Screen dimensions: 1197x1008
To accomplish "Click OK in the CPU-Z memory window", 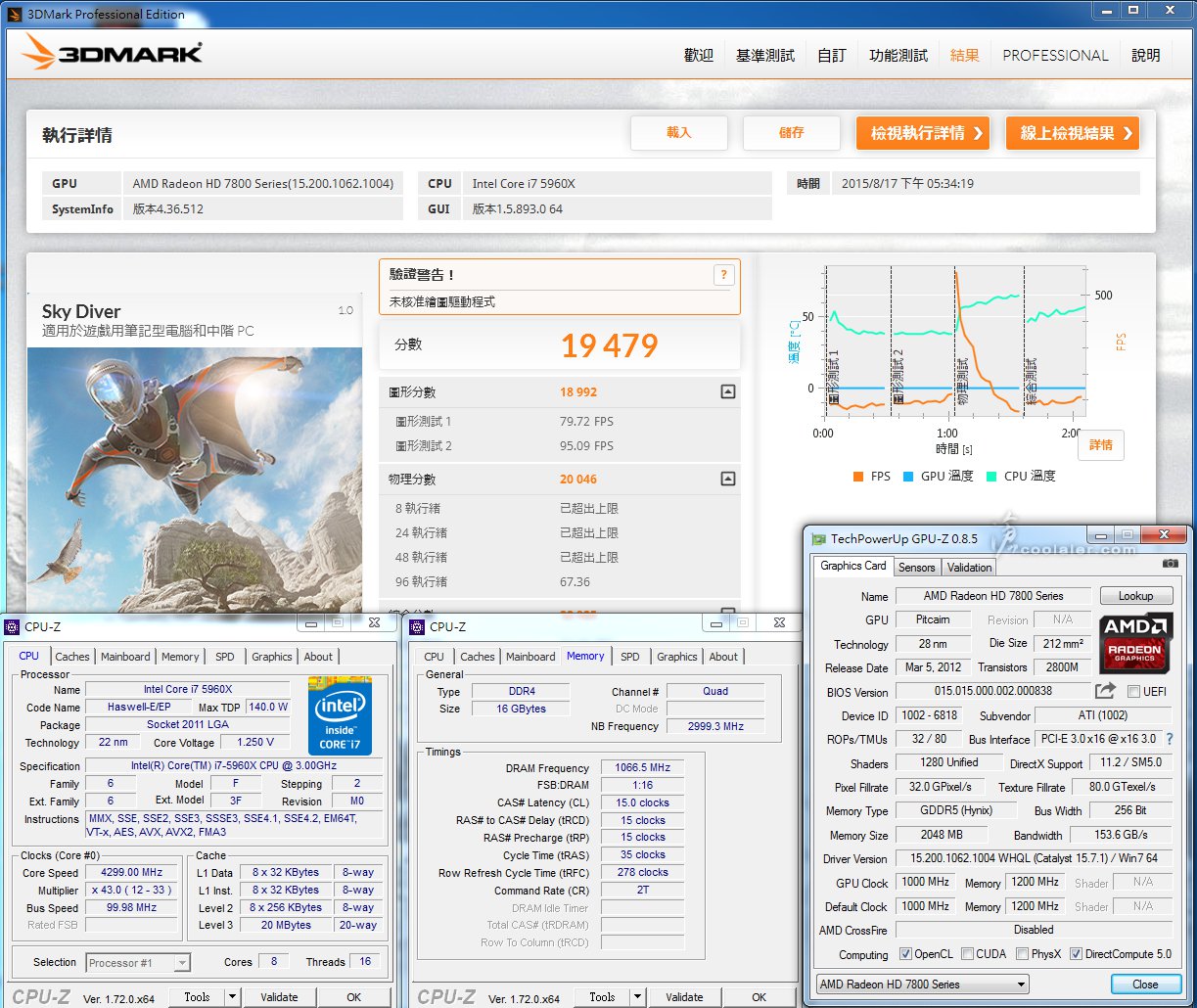I will 759,997.
